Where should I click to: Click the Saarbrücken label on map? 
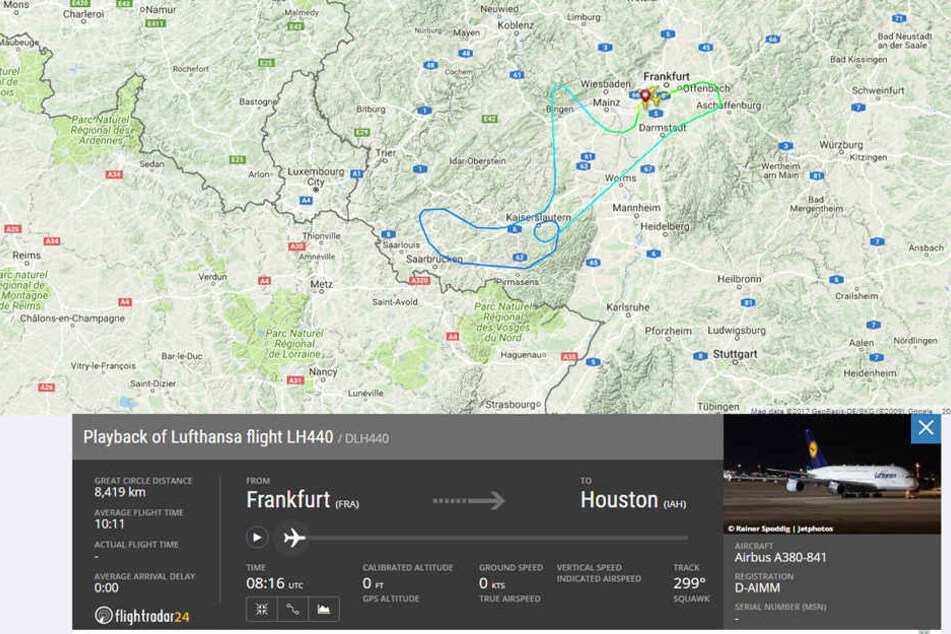coord(434,259)
